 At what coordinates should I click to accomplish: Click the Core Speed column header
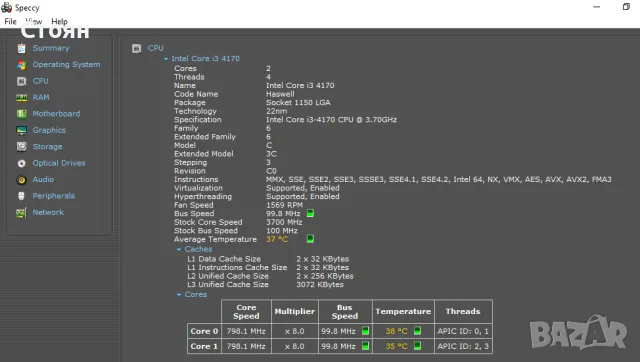click(x=246, y=311)
